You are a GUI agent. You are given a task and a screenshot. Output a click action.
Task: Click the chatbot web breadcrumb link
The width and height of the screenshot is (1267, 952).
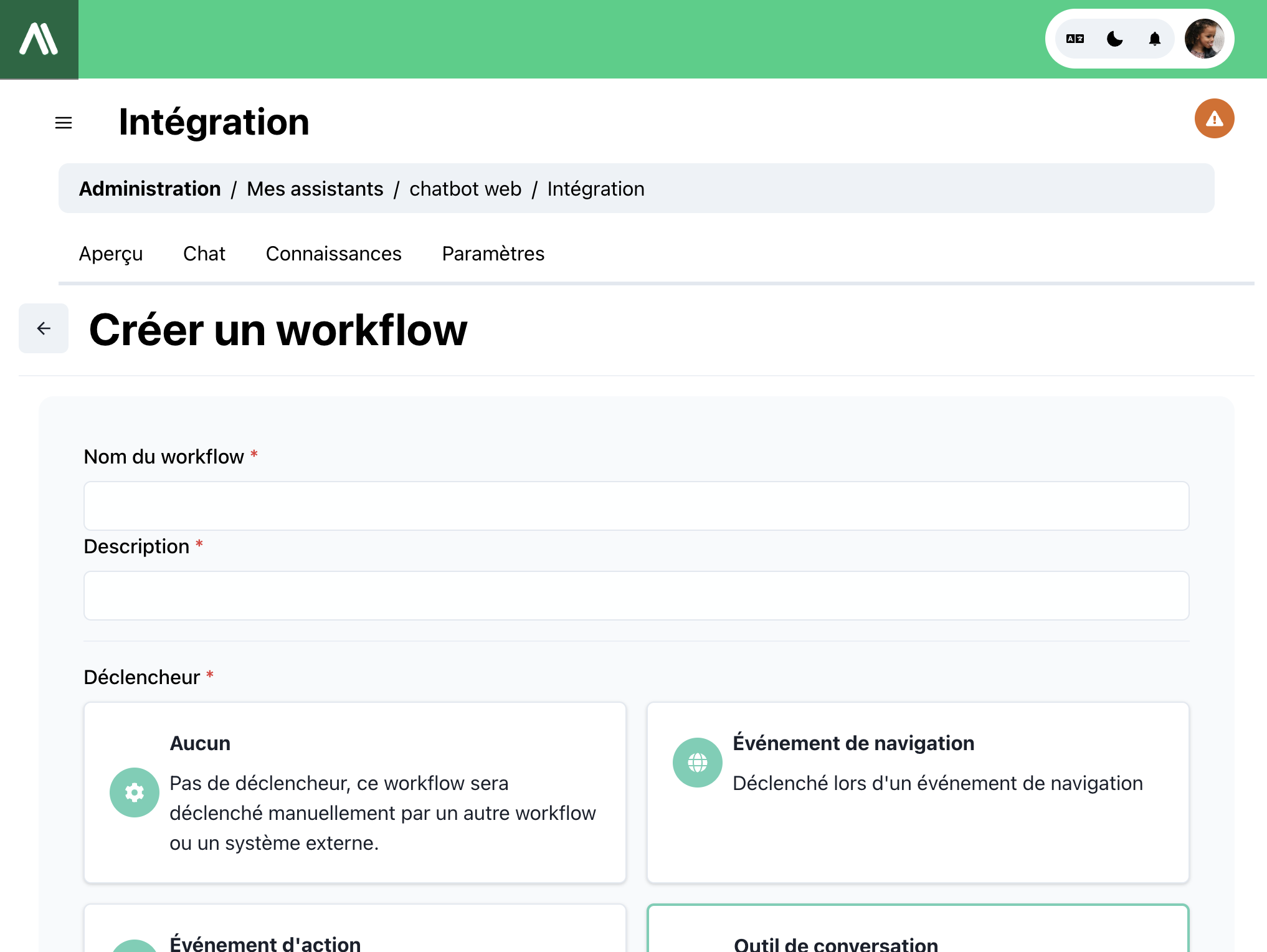click(463, 189)
